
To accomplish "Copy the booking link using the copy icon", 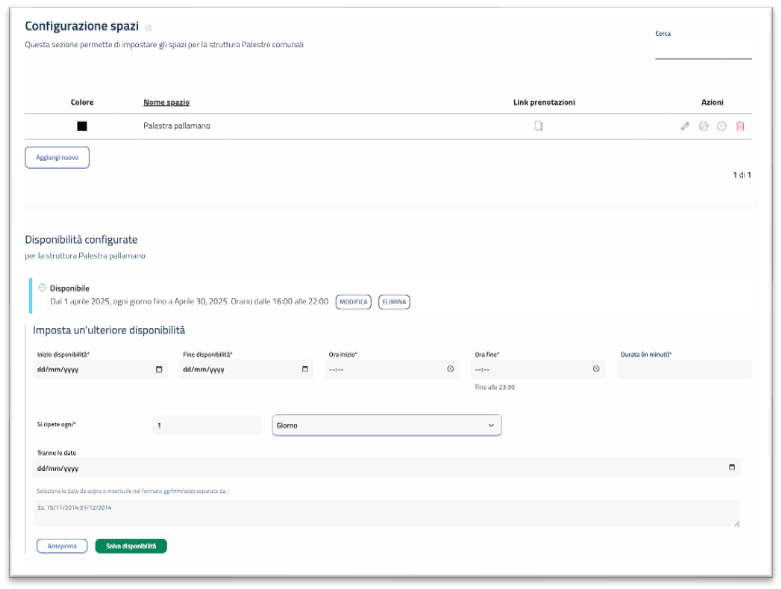I will (538, 126).
